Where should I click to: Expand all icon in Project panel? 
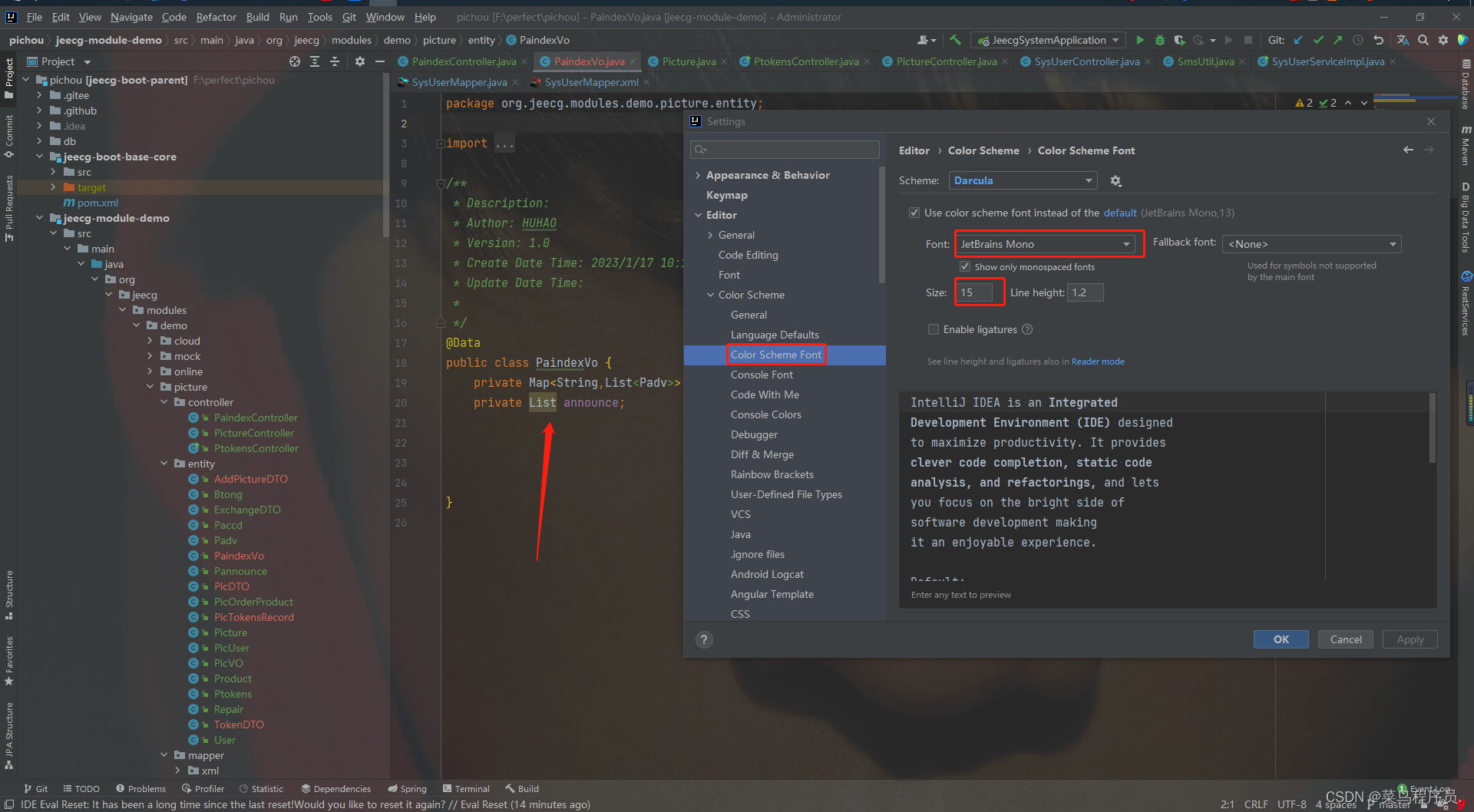(x=315, y=61)
